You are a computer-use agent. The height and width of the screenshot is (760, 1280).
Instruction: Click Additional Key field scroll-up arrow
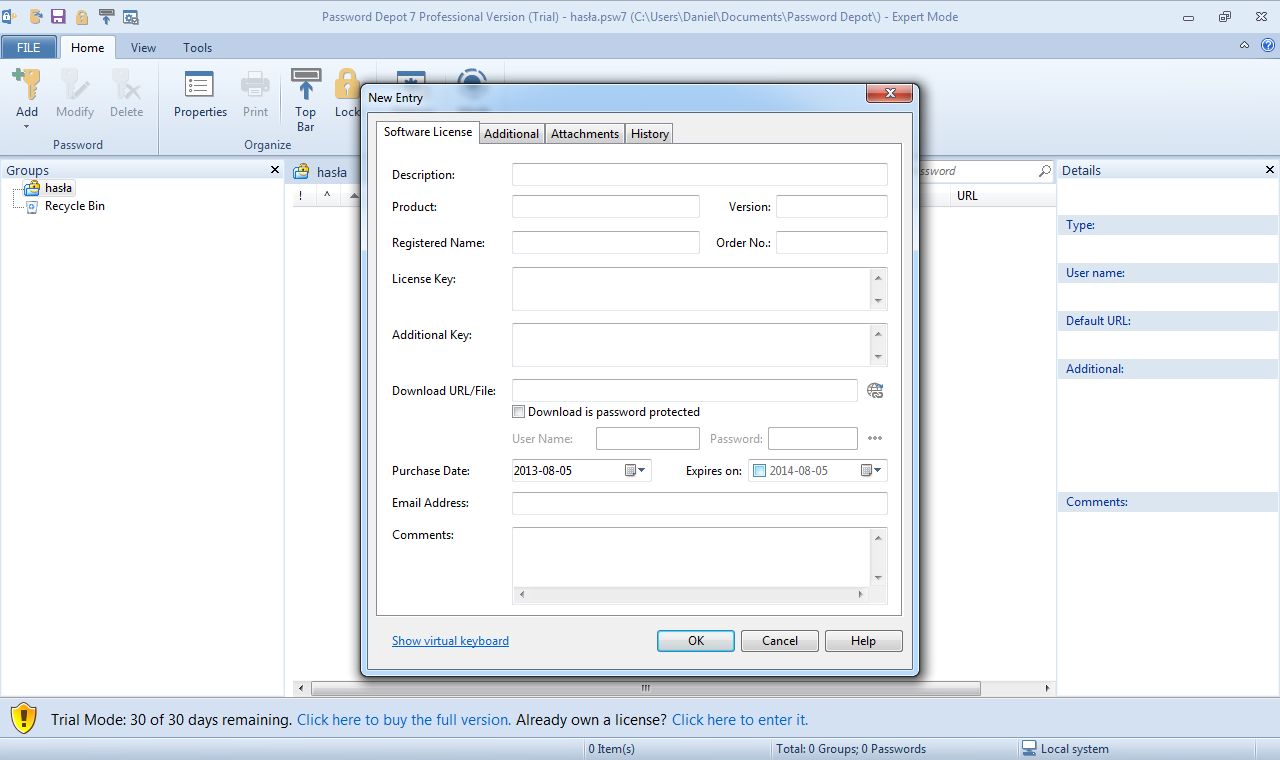click(x=878, y=334)
